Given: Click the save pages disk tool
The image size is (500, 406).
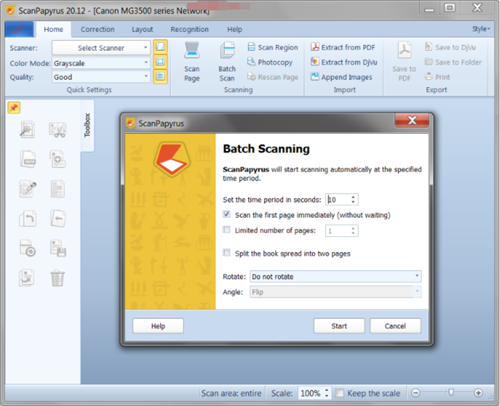Looking at the screenshot, I should (58, 248).
